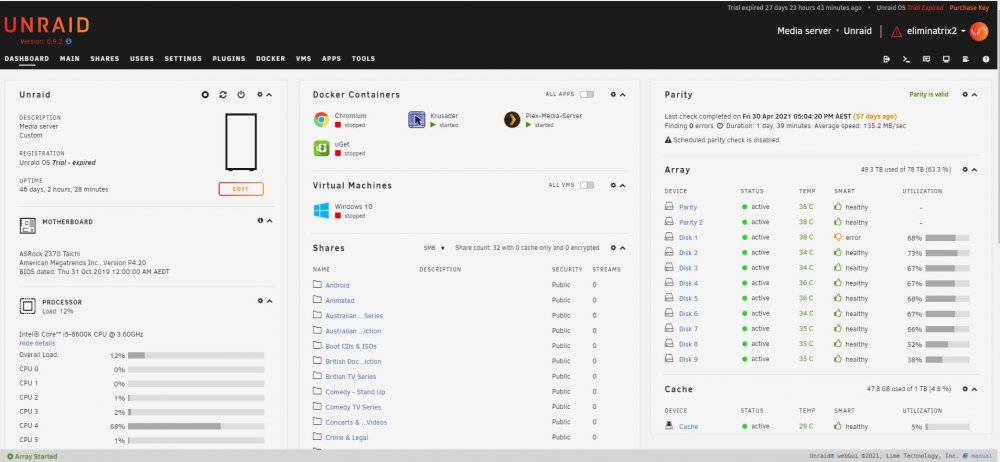Open the SMB protocol dropdown in Shares
Image resolution: width=1000 pixels, height=462 pixels.
click(x=434, y=248)
